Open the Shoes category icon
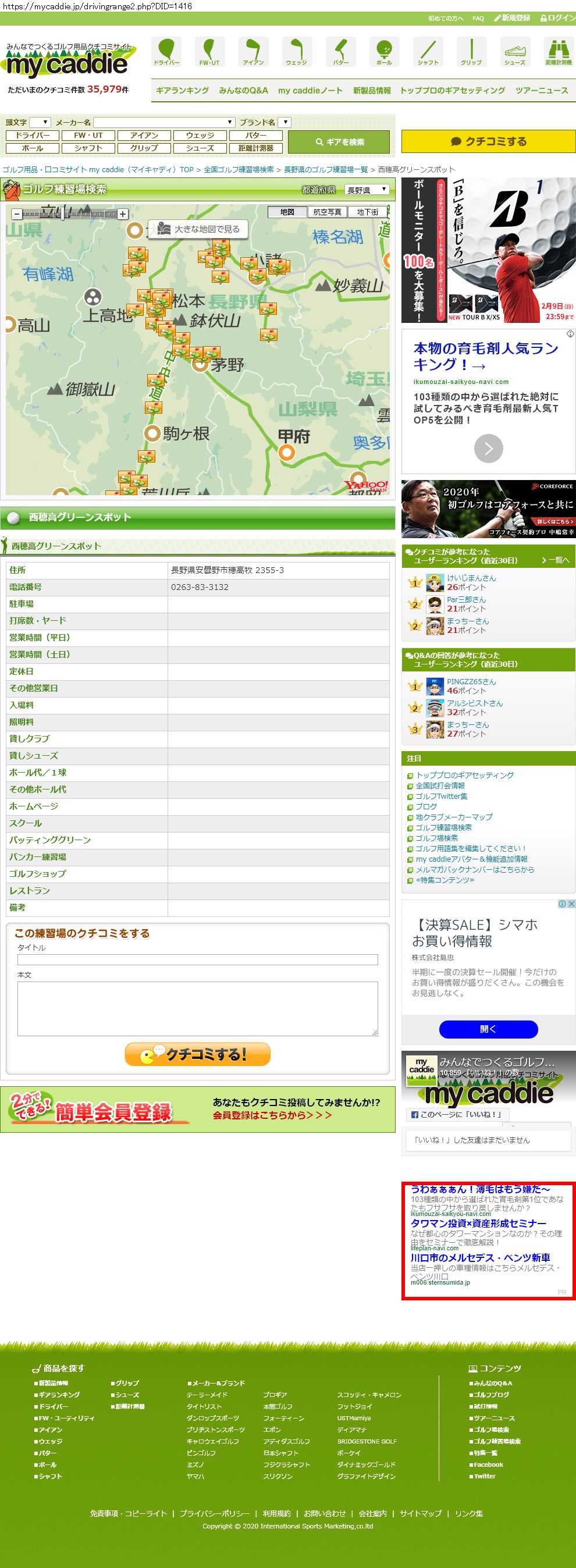This screenshot has height=1568, width=576. tap(514, 51)
